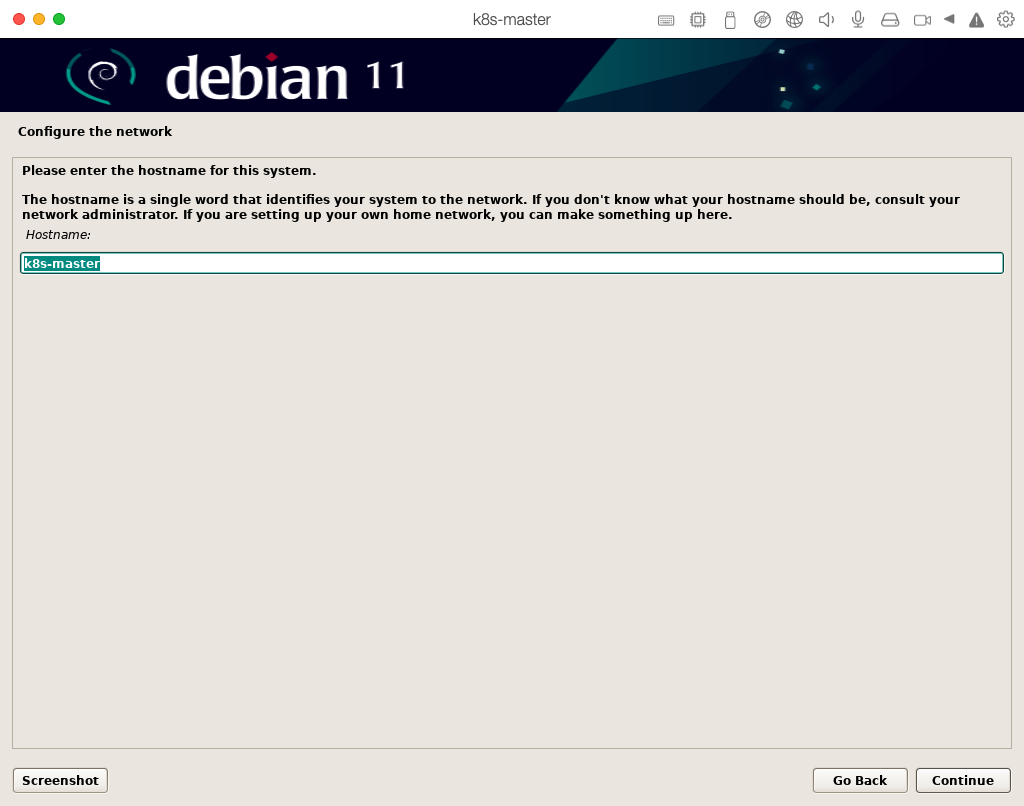Open the CPU chip icon in the toolbar

[x=697, y=20]
